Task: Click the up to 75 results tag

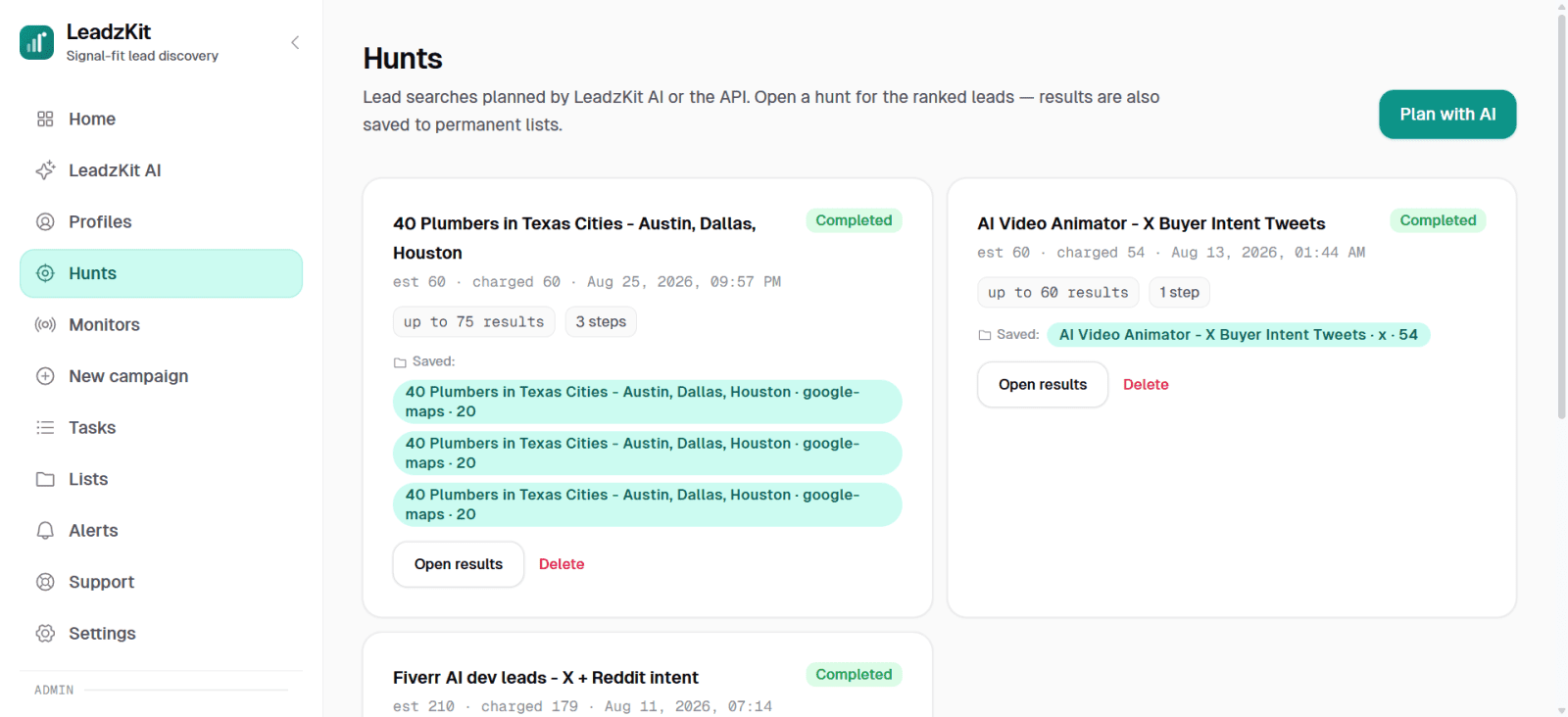Action: click(474, 322)
